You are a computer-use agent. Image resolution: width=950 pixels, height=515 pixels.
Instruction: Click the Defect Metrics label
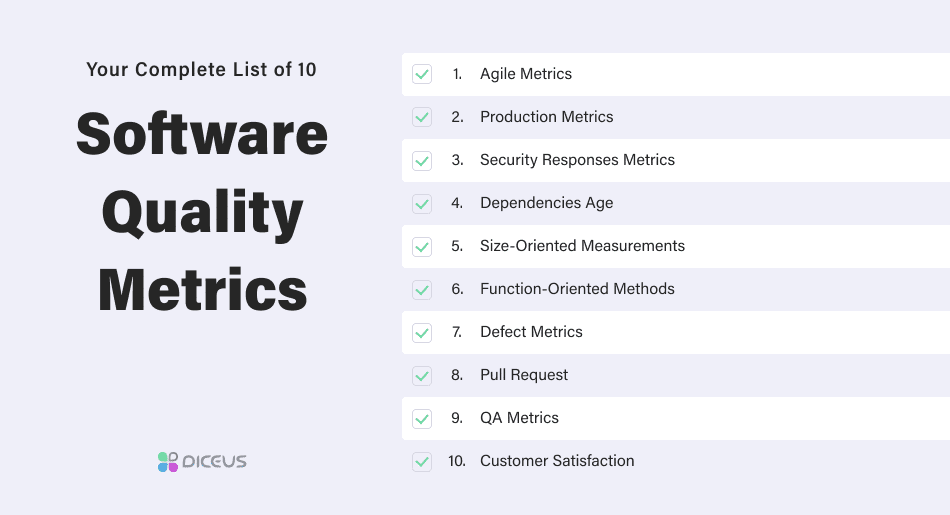point(531,332)
